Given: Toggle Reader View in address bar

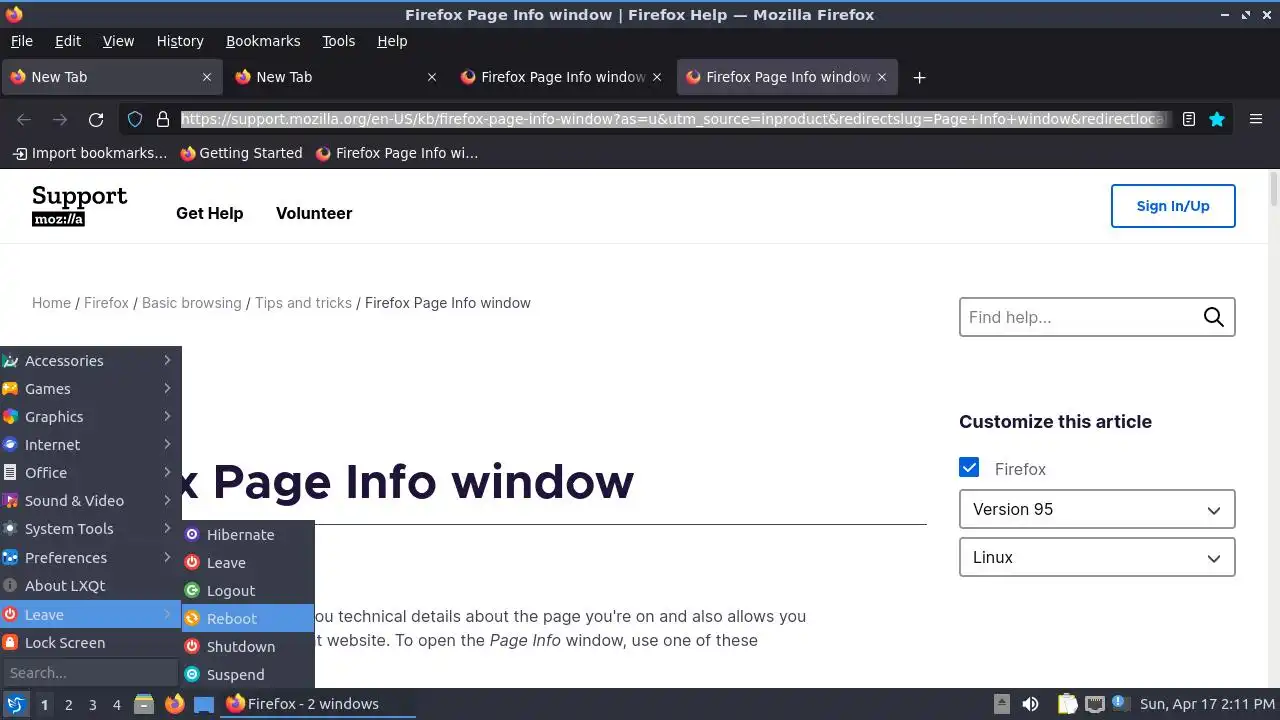Looking at the screenshot, I should point(1189,119).
